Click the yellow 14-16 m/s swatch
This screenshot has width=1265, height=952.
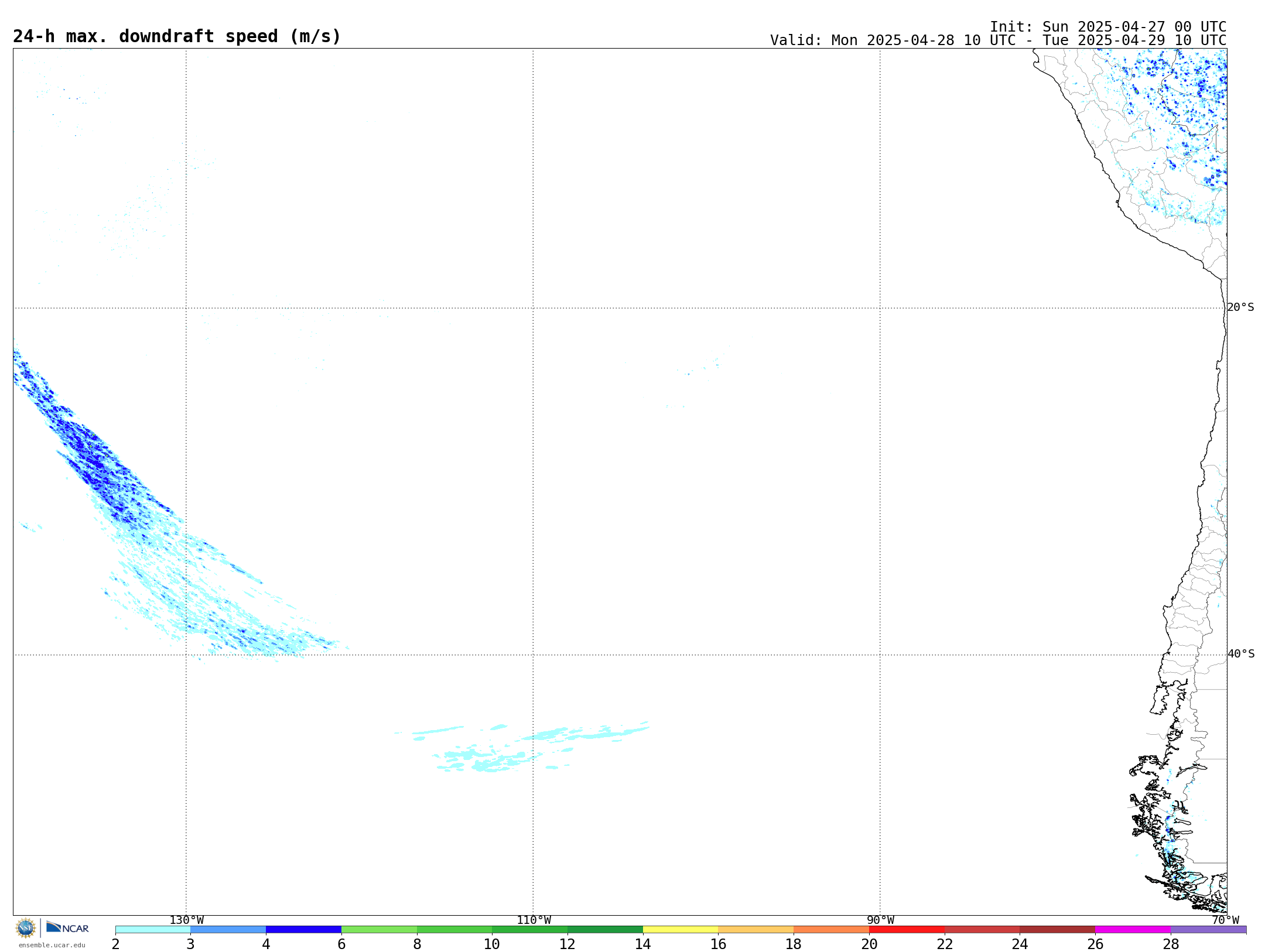pyautogui.click(x=681, y=929)
